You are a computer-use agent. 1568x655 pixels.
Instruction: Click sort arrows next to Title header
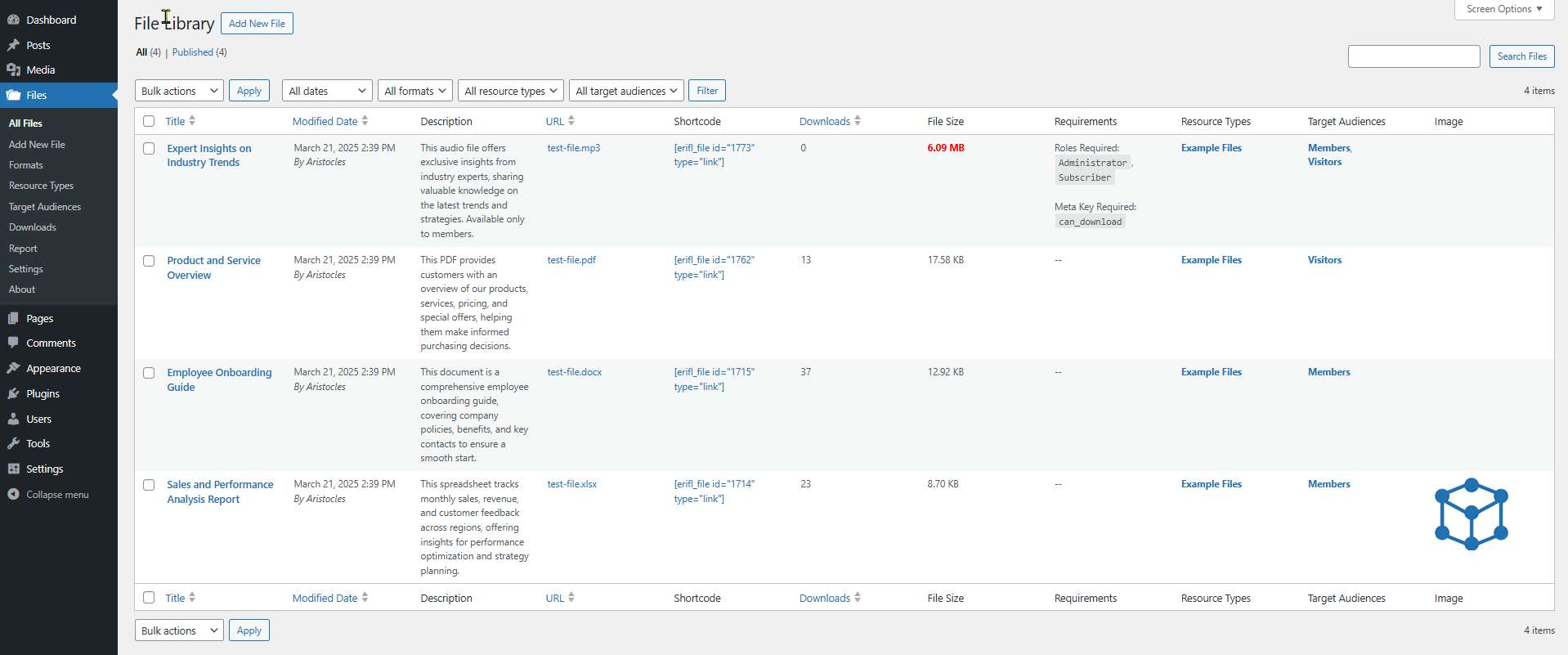tap(192, 121)
